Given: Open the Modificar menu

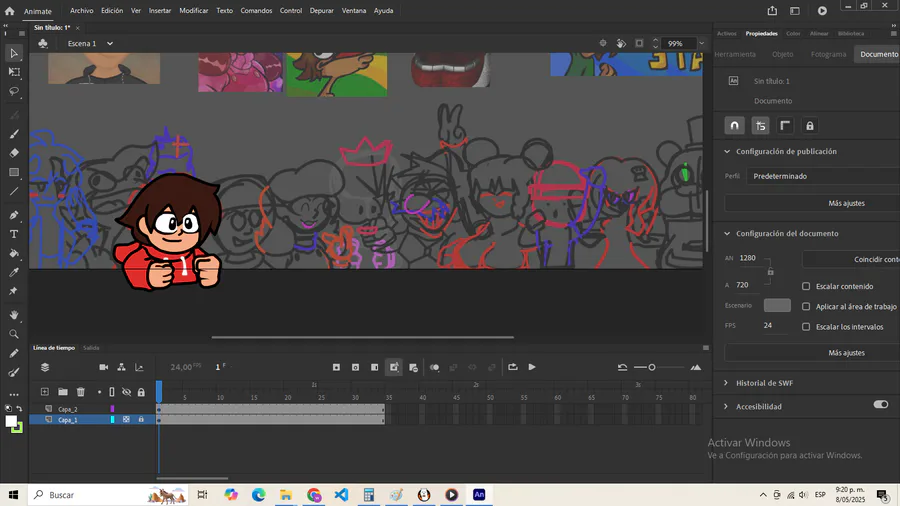Looking at the screenshot, I should (x=193, y=10).
